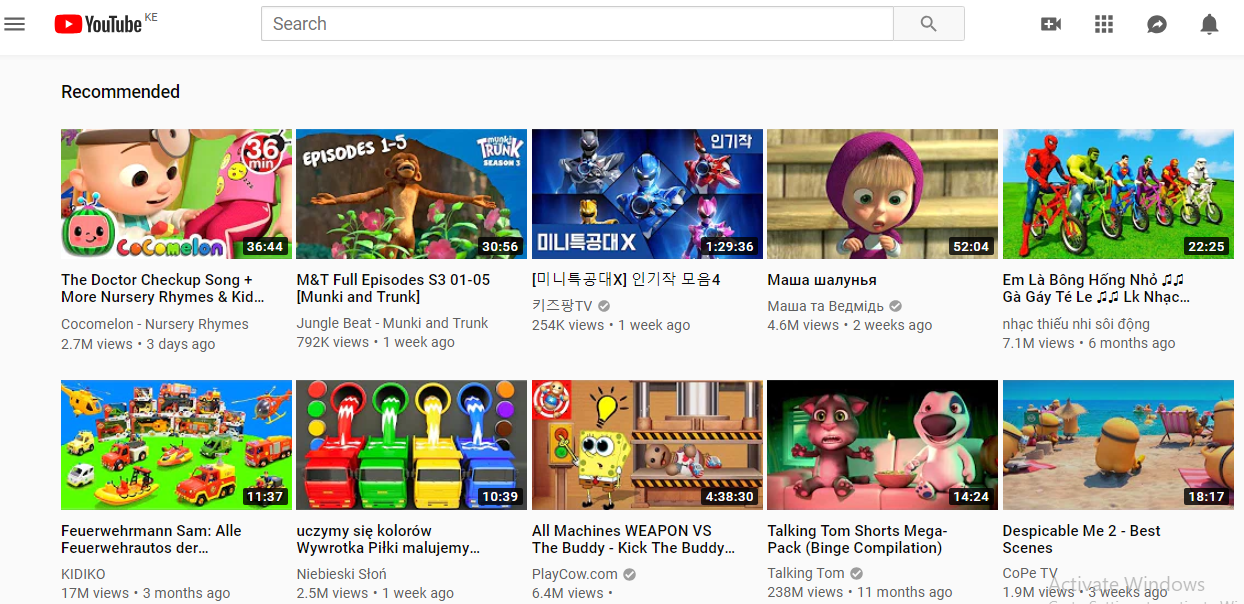The width and height of the screenshot is (1244, 604).
Task: Focus the Search input field
Action: [577, 24]
